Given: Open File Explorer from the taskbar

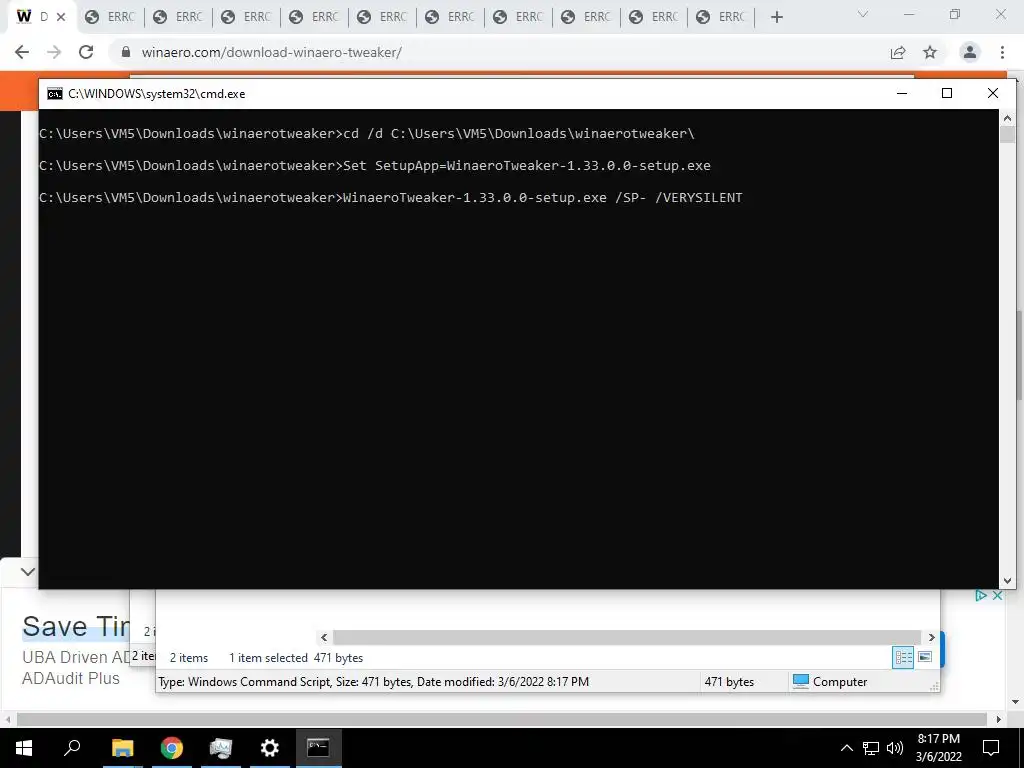Looking at the screenshot, I should tap(122, 748).
